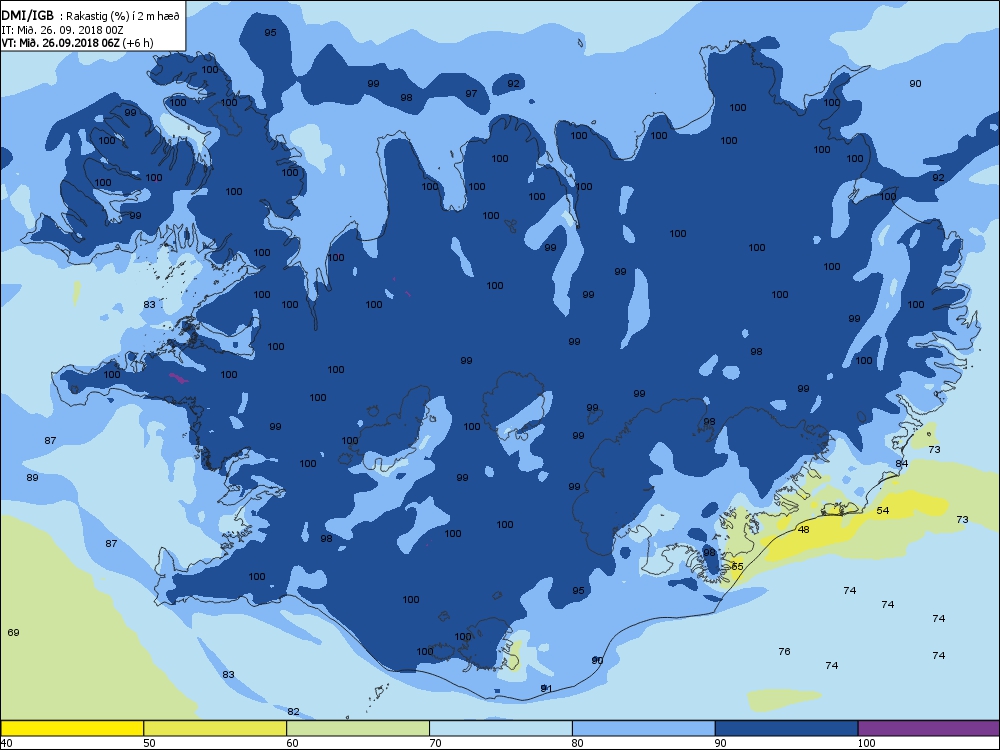
Task: Click the legend scale label 60
Action: click(292, 743)
